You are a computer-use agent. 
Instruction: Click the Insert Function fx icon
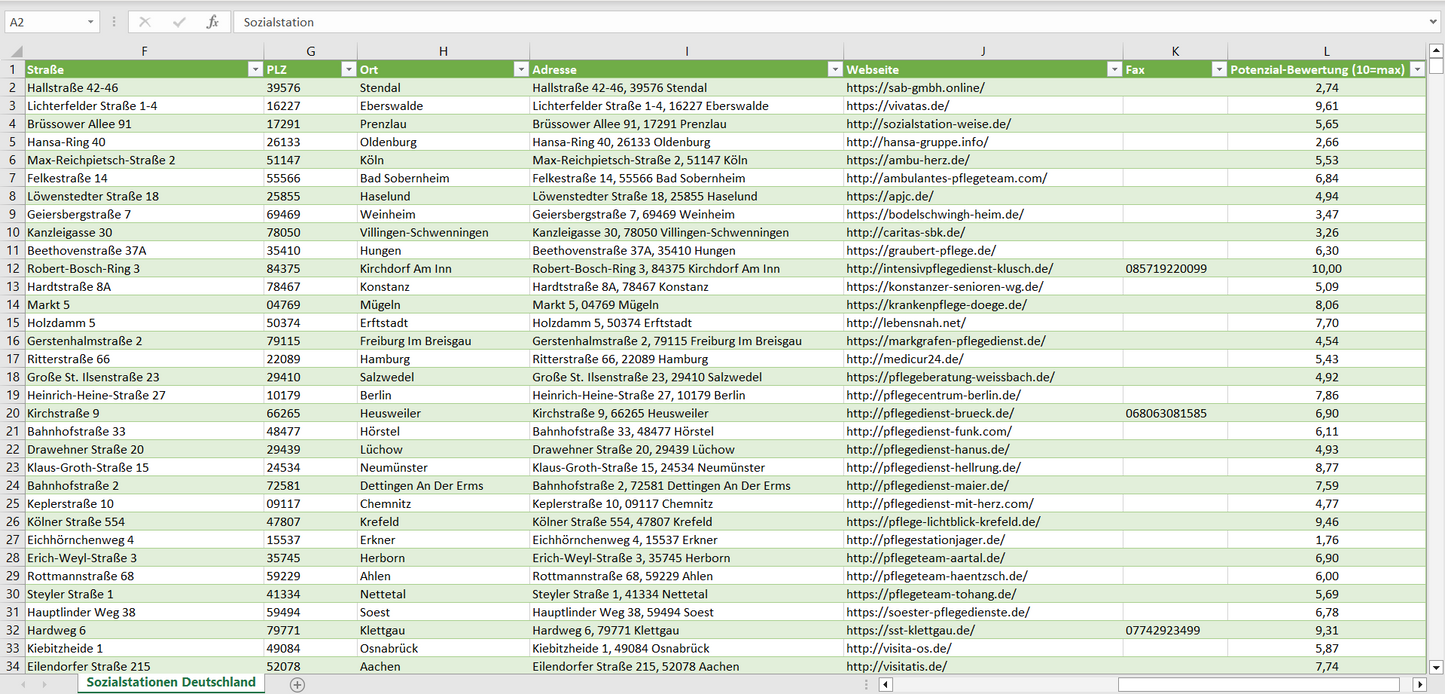[212, 22]
